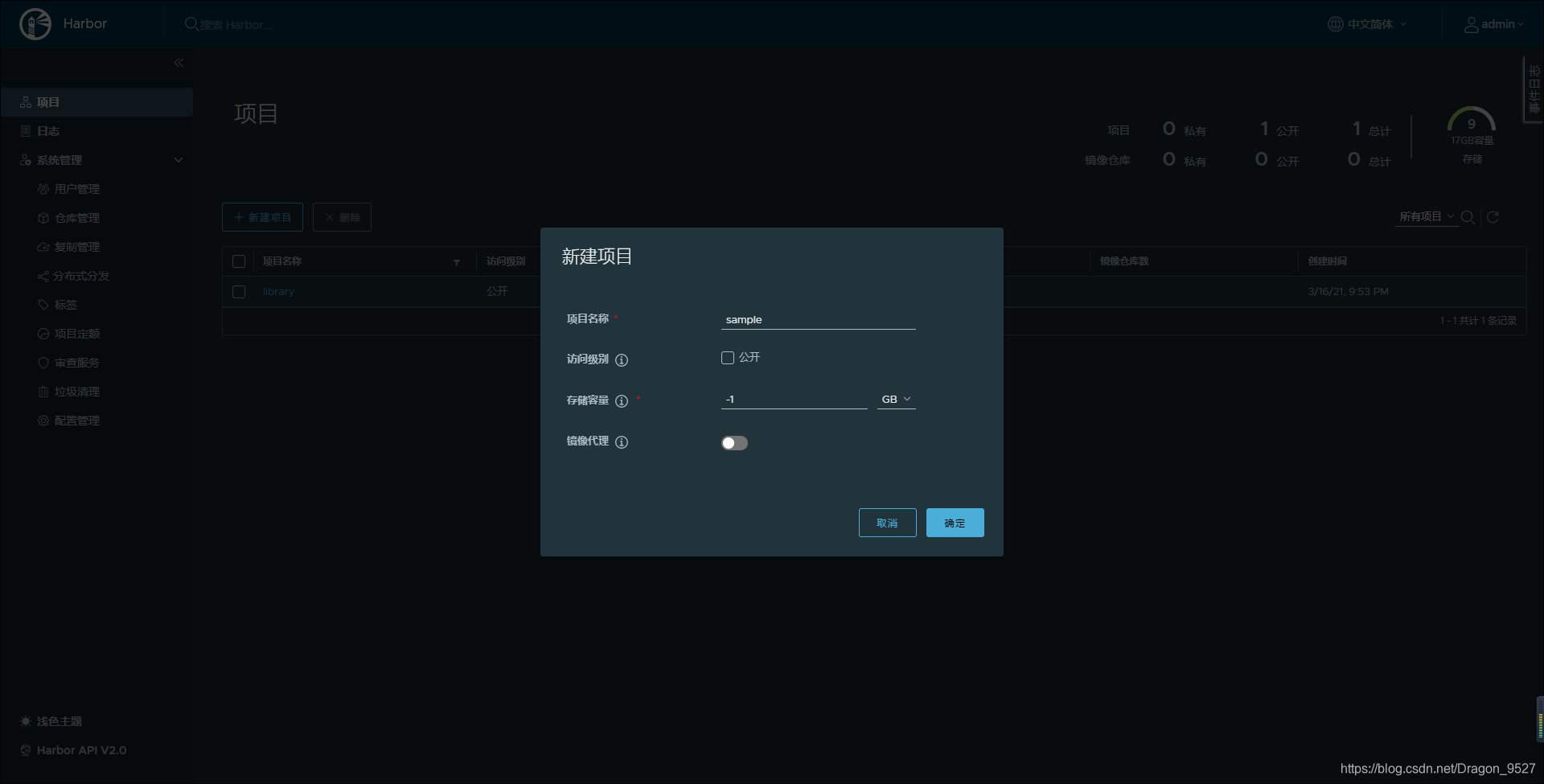Click the globe language icon

coord(1335,24)
